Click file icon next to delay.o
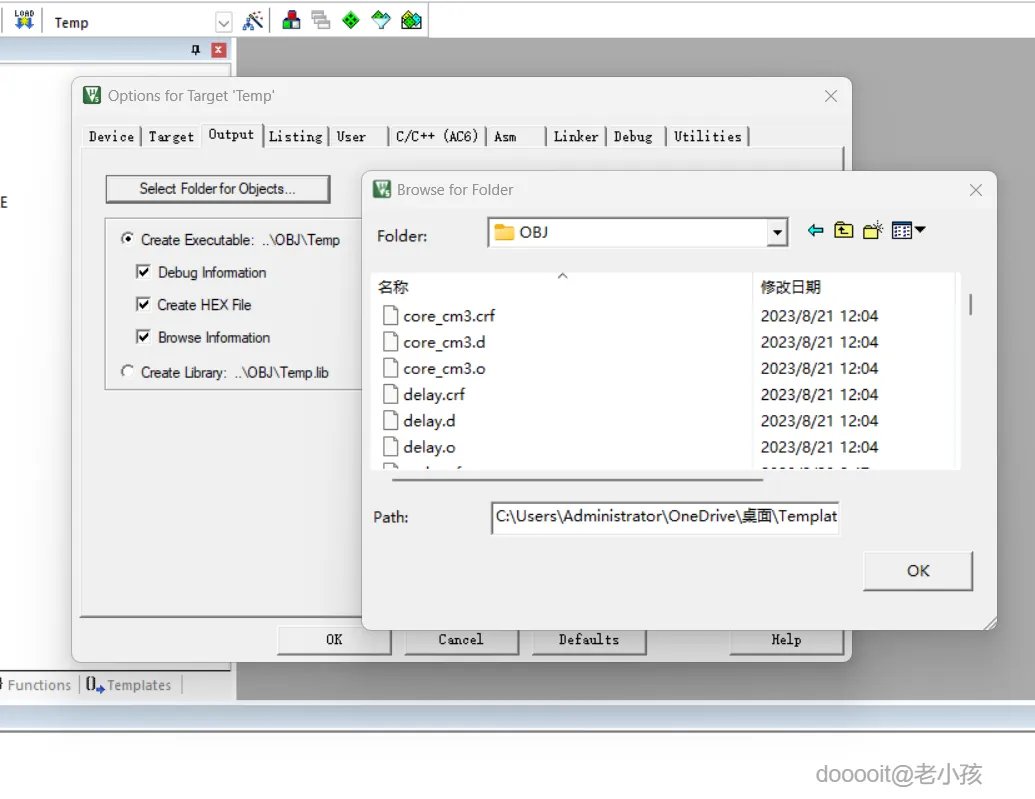1035x799 pixels. (x=391, y=447)
